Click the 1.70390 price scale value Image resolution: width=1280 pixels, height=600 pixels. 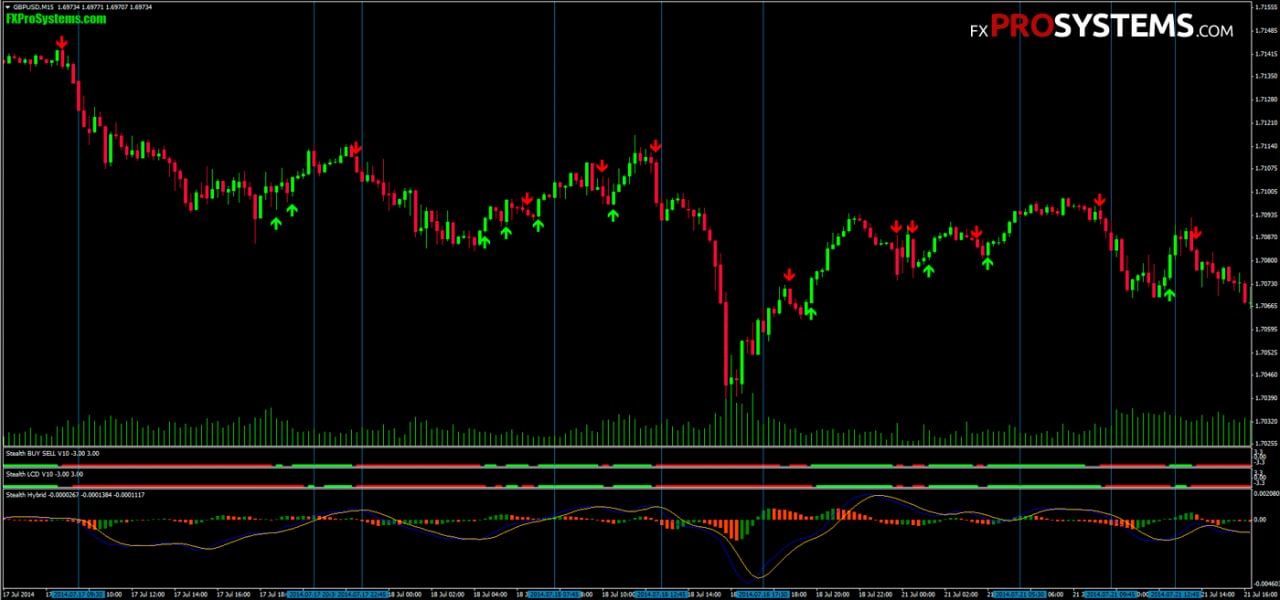1265,398
